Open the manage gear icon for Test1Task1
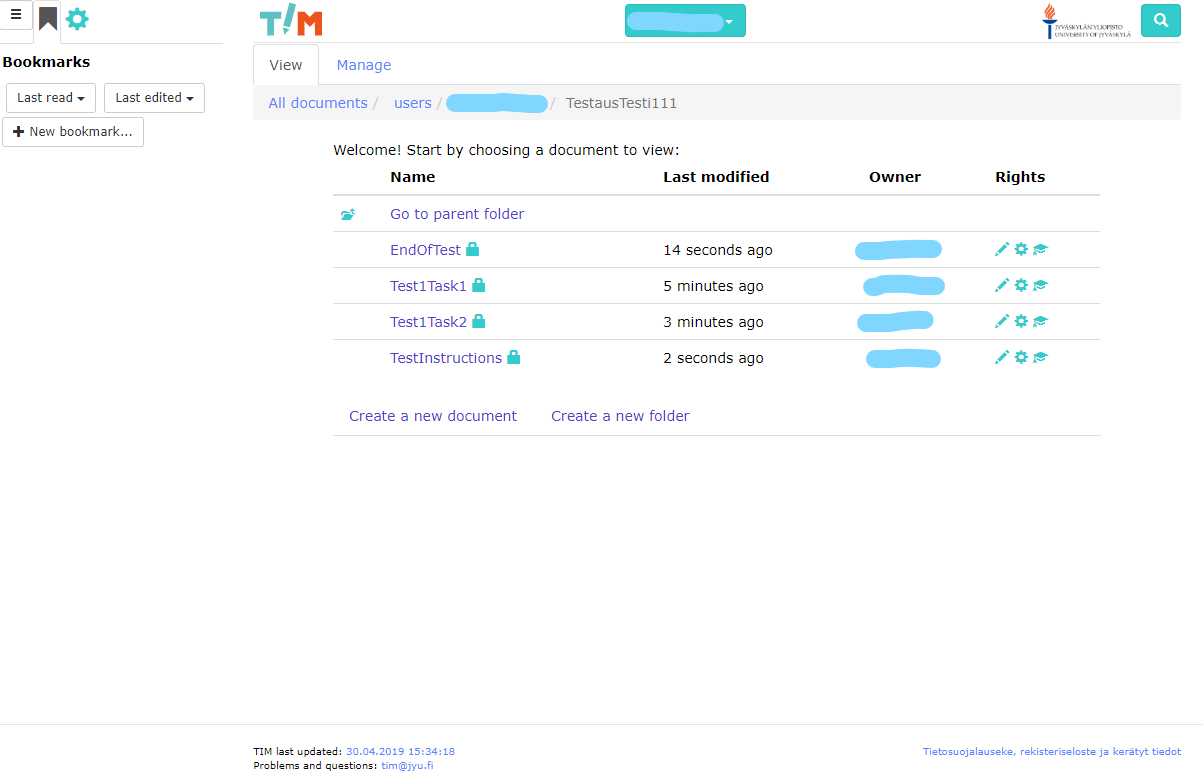The width and height of the screenshot is (1203, 780). (1021, 285)
